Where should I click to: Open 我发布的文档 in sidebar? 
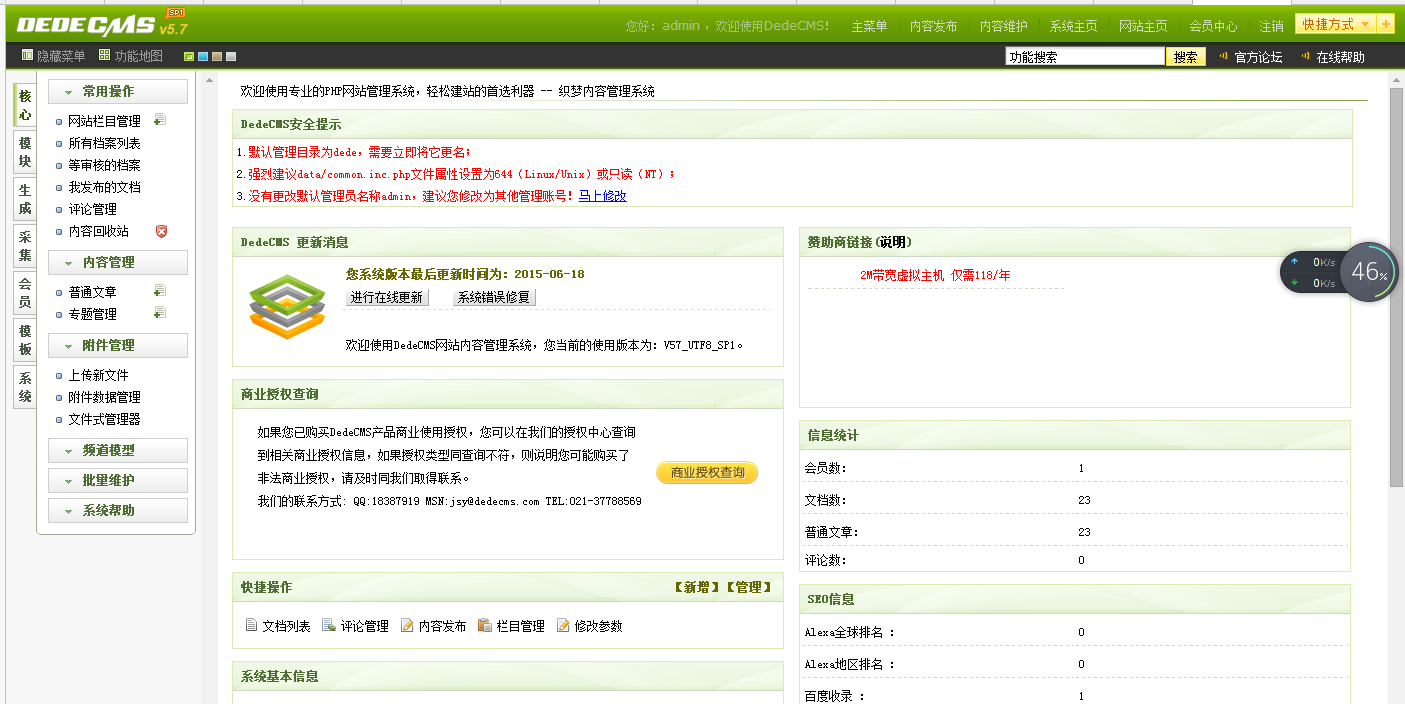(x=104, y=187)
